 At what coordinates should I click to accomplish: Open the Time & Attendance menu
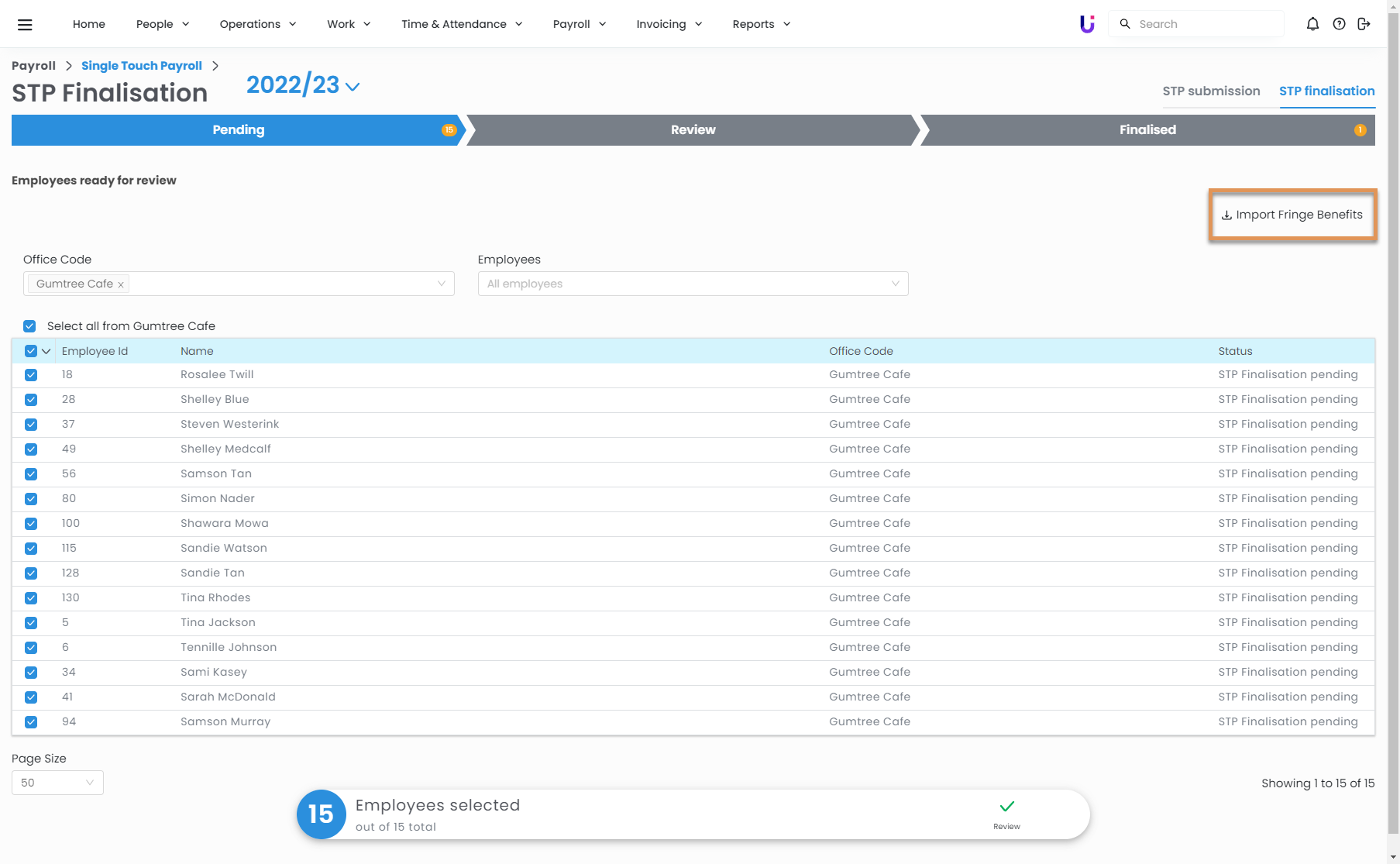[462, 24]
